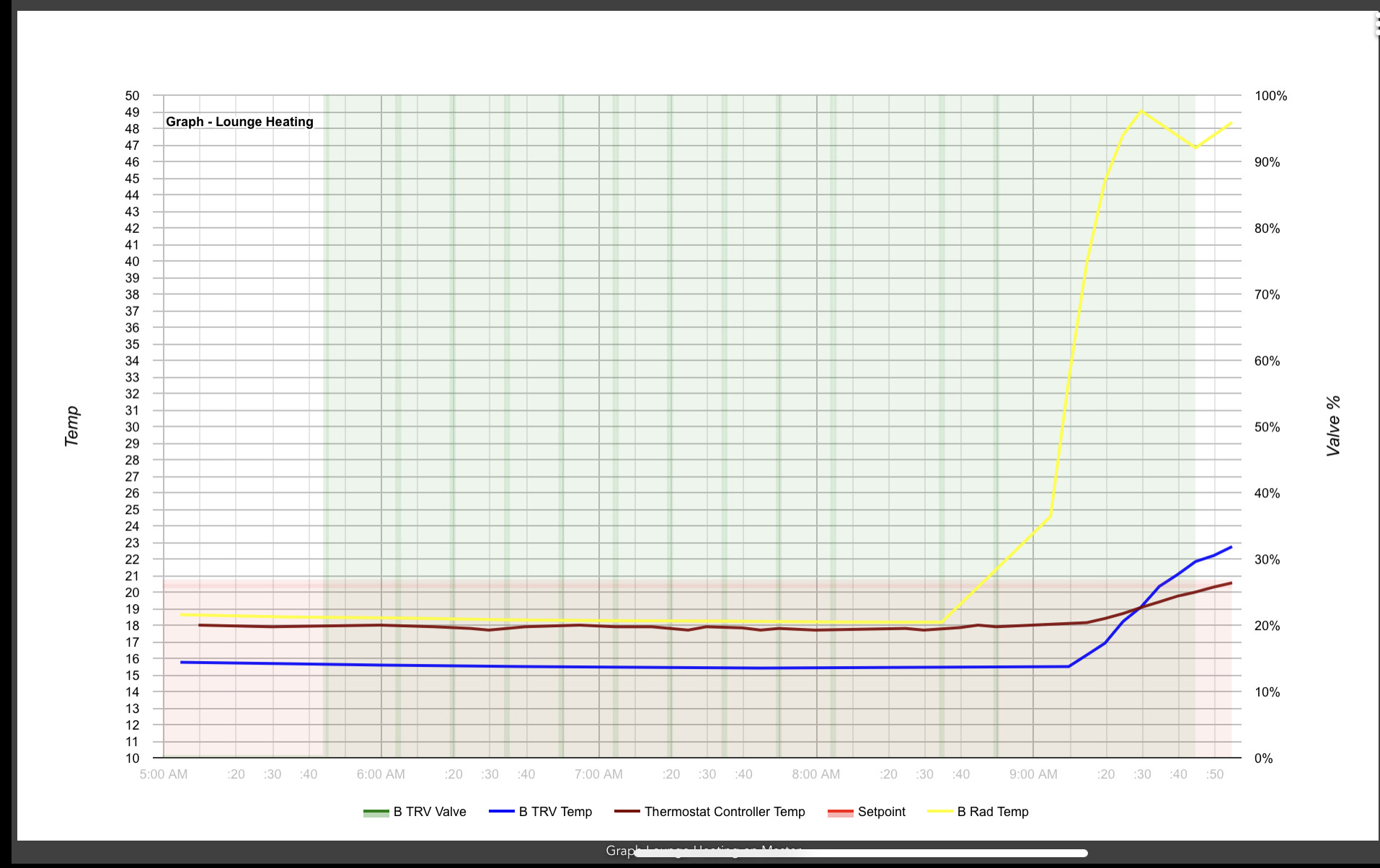
Task: Click the 8:00 AM time axis label
Action: pos(815,774)
